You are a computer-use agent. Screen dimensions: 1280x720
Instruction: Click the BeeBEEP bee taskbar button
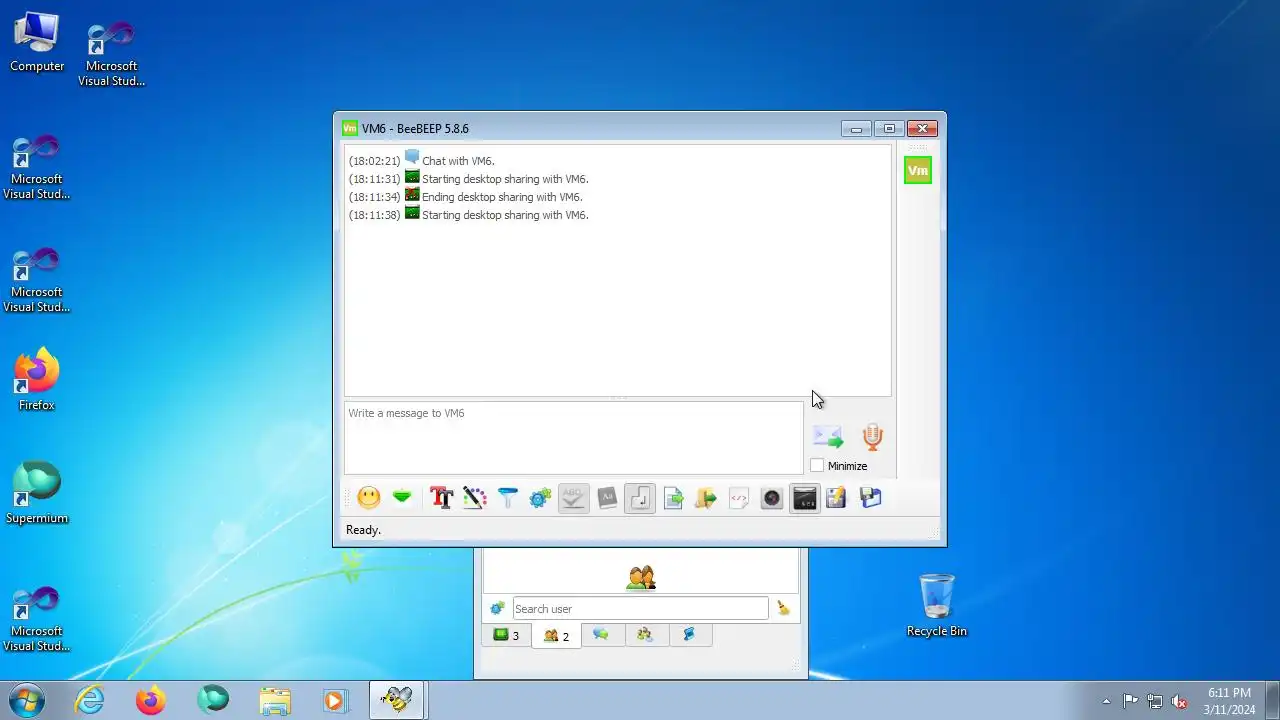pos(397,700)
